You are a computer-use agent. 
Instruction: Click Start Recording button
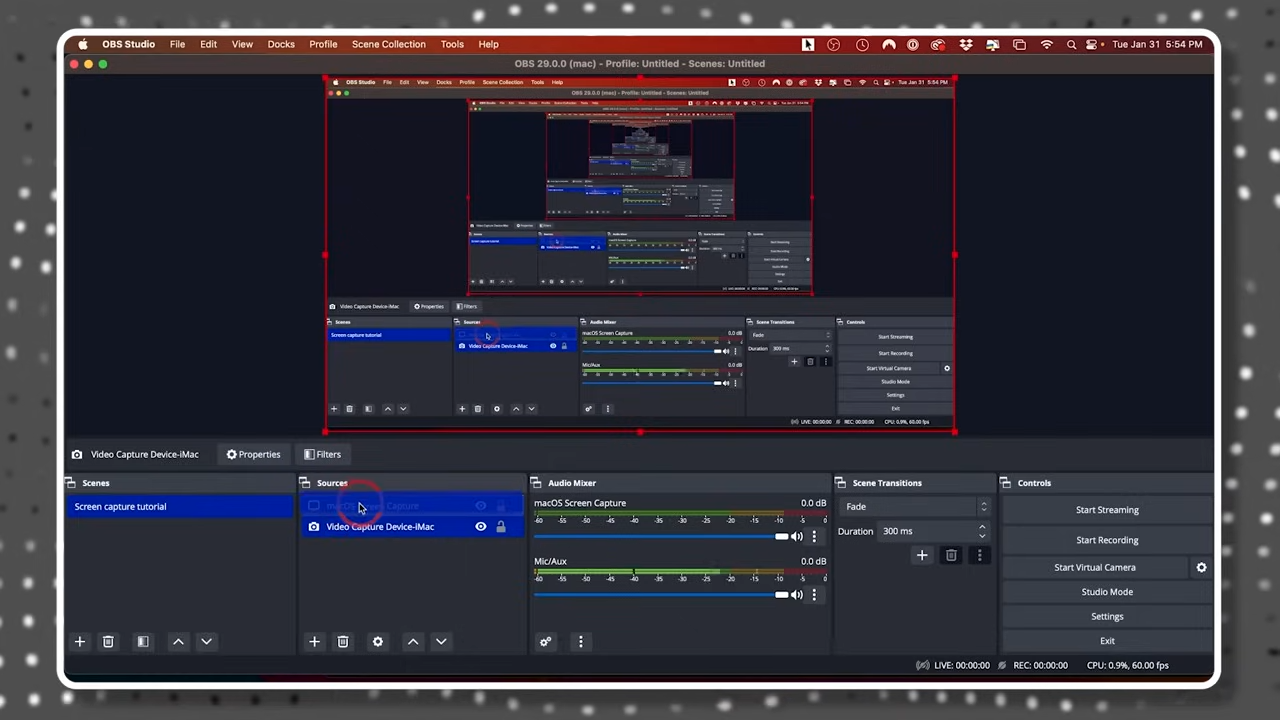click(x=1107, y=540)
